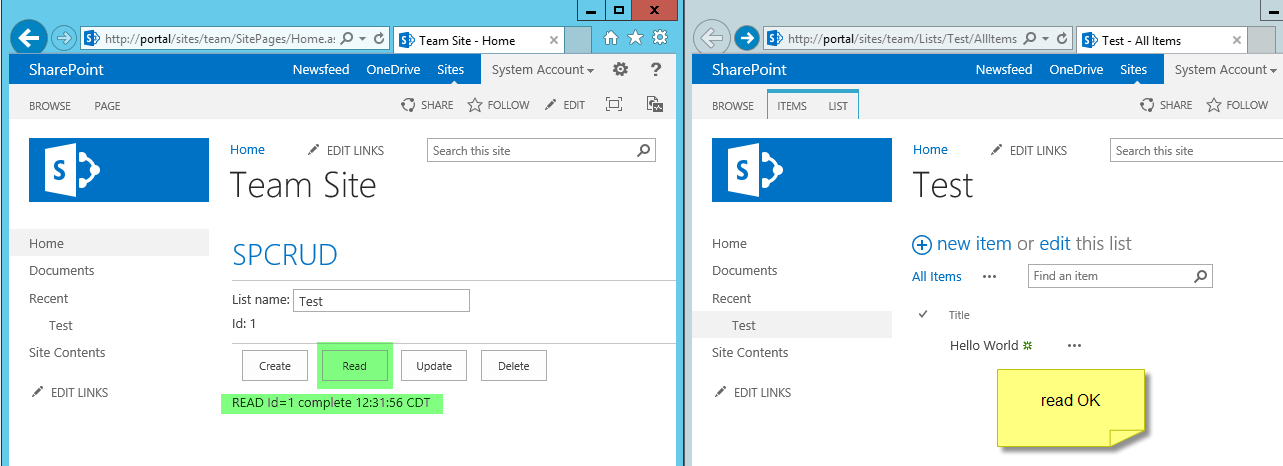The image size is (1283, 466).
Task: Open the LIST ribbon tab
Action: click(838, 105)
